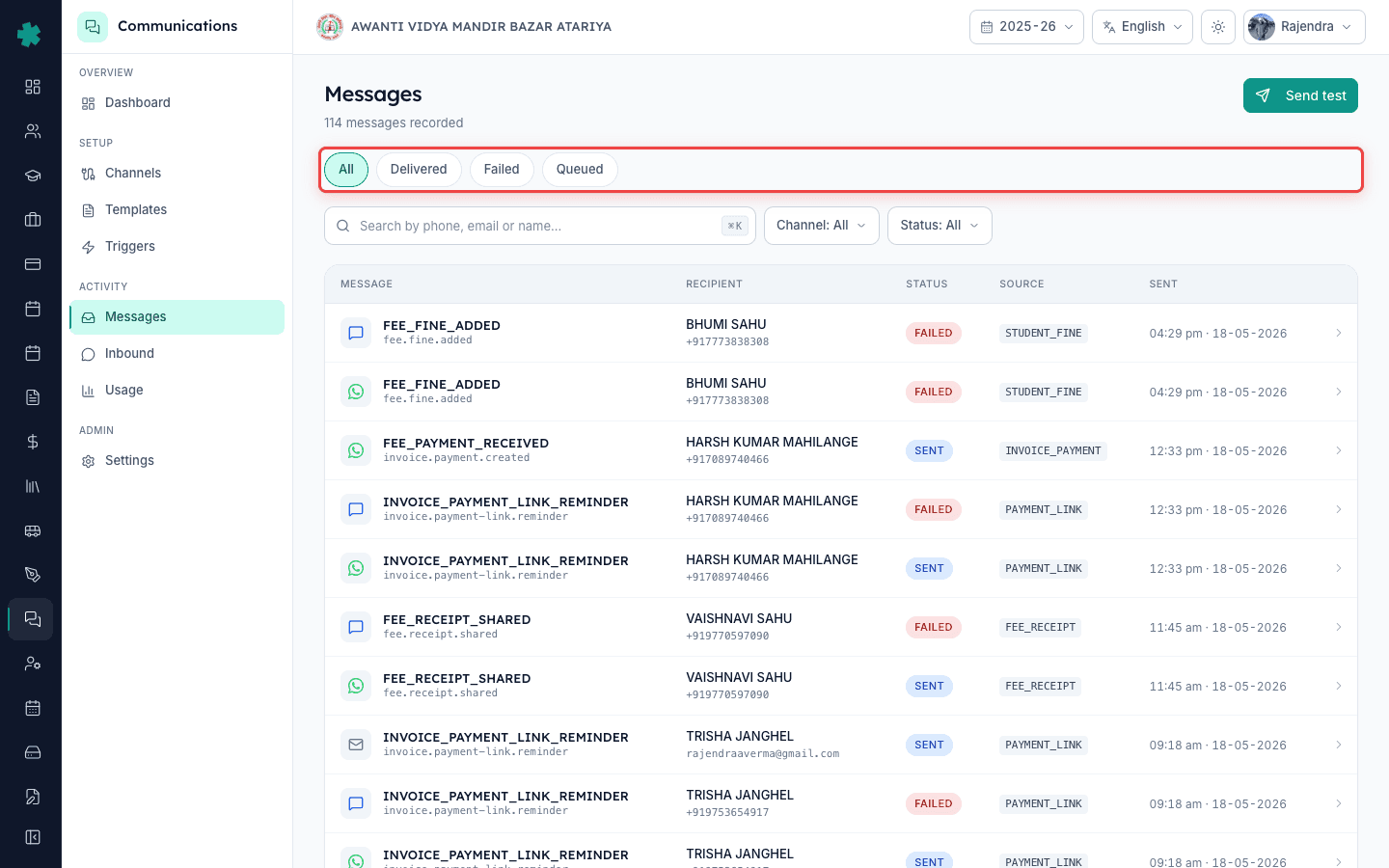Open the library books icon in rail
The image size is (1389, 868).
33,486
